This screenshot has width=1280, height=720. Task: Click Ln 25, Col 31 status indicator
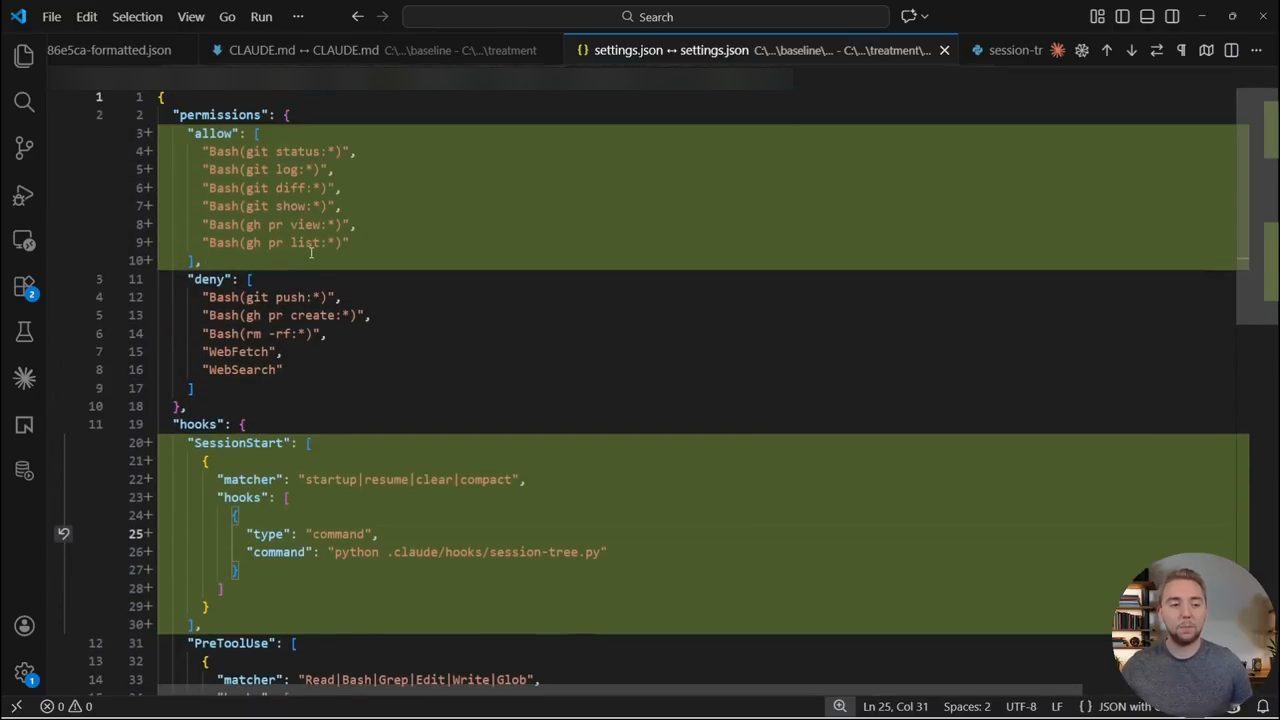896,707
